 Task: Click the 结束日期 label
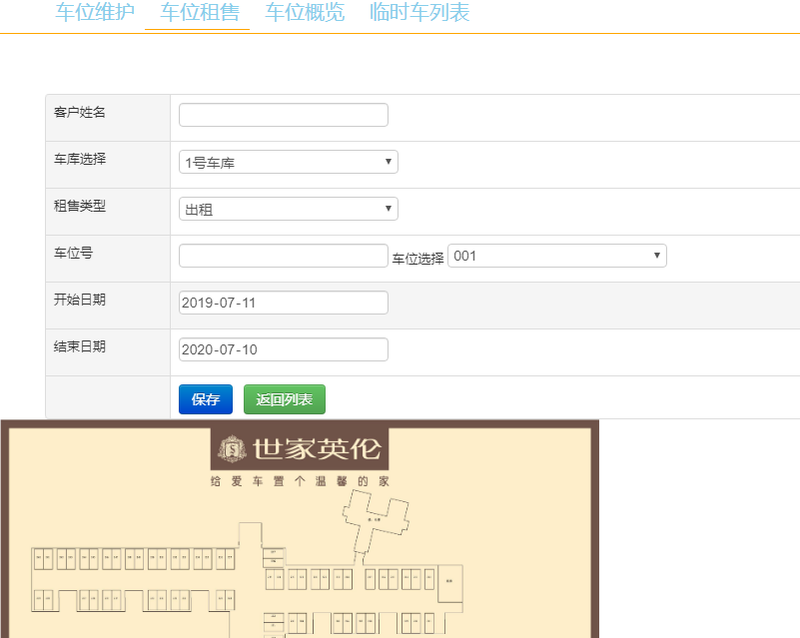click(x=80, y=347)
